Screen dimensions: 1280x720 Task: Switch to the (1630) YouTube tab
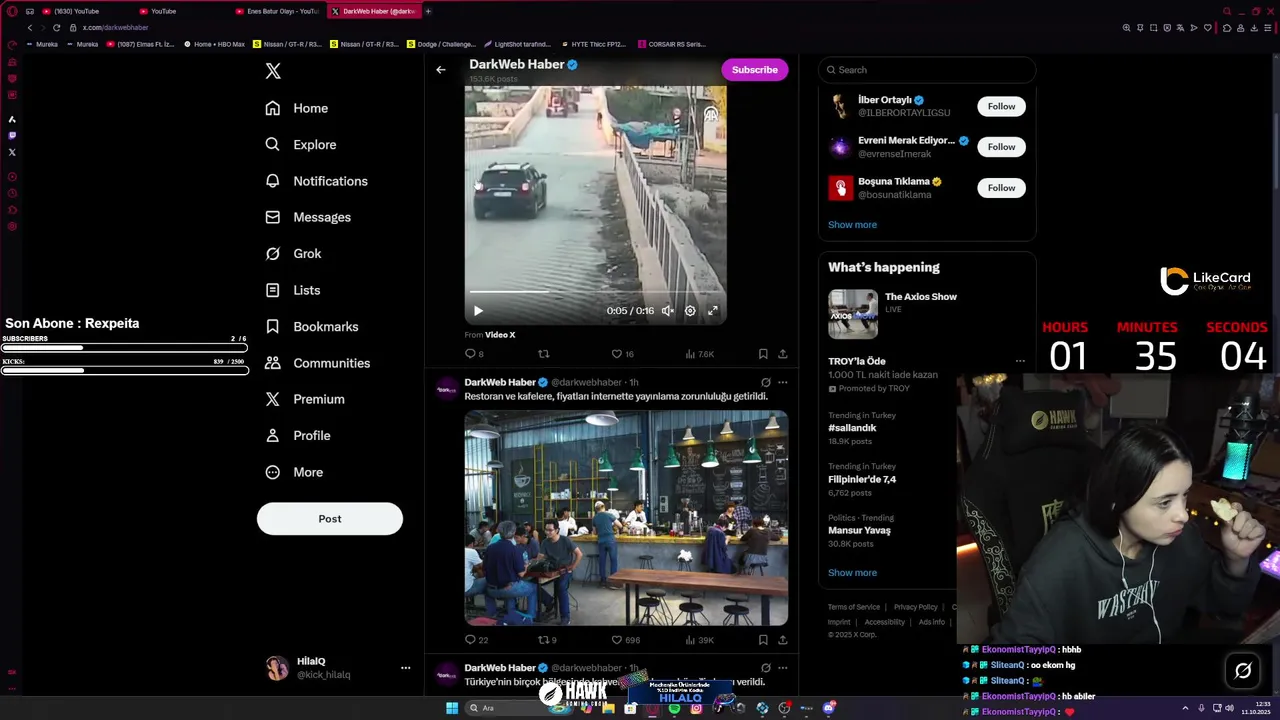(75, 11)
